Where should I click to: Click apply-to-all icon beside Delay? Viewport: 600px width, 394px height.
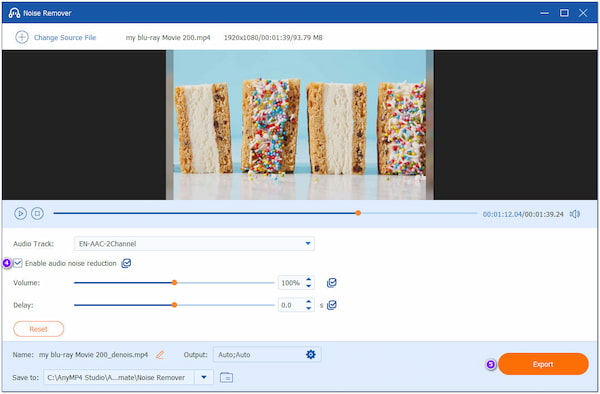click(332, 305)
